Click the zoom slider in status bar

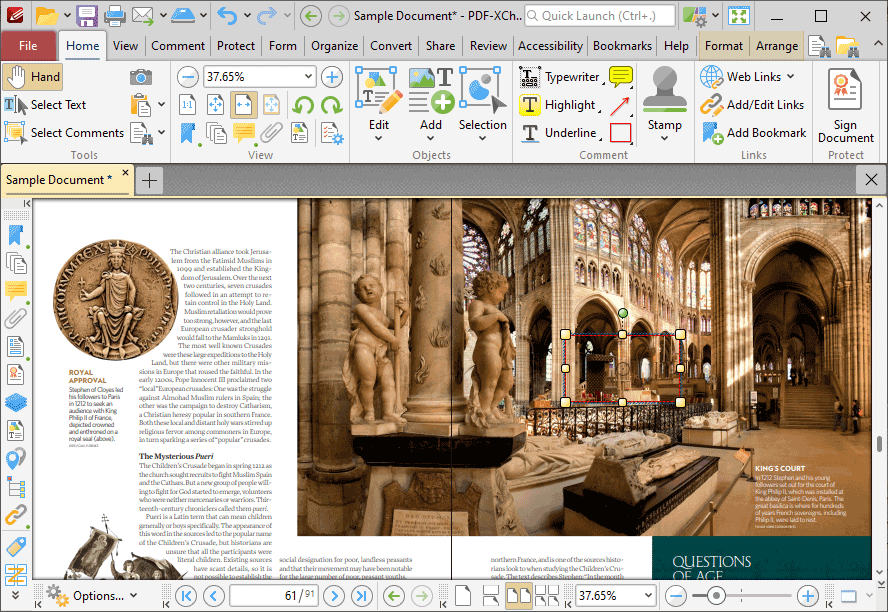point(716,596)
